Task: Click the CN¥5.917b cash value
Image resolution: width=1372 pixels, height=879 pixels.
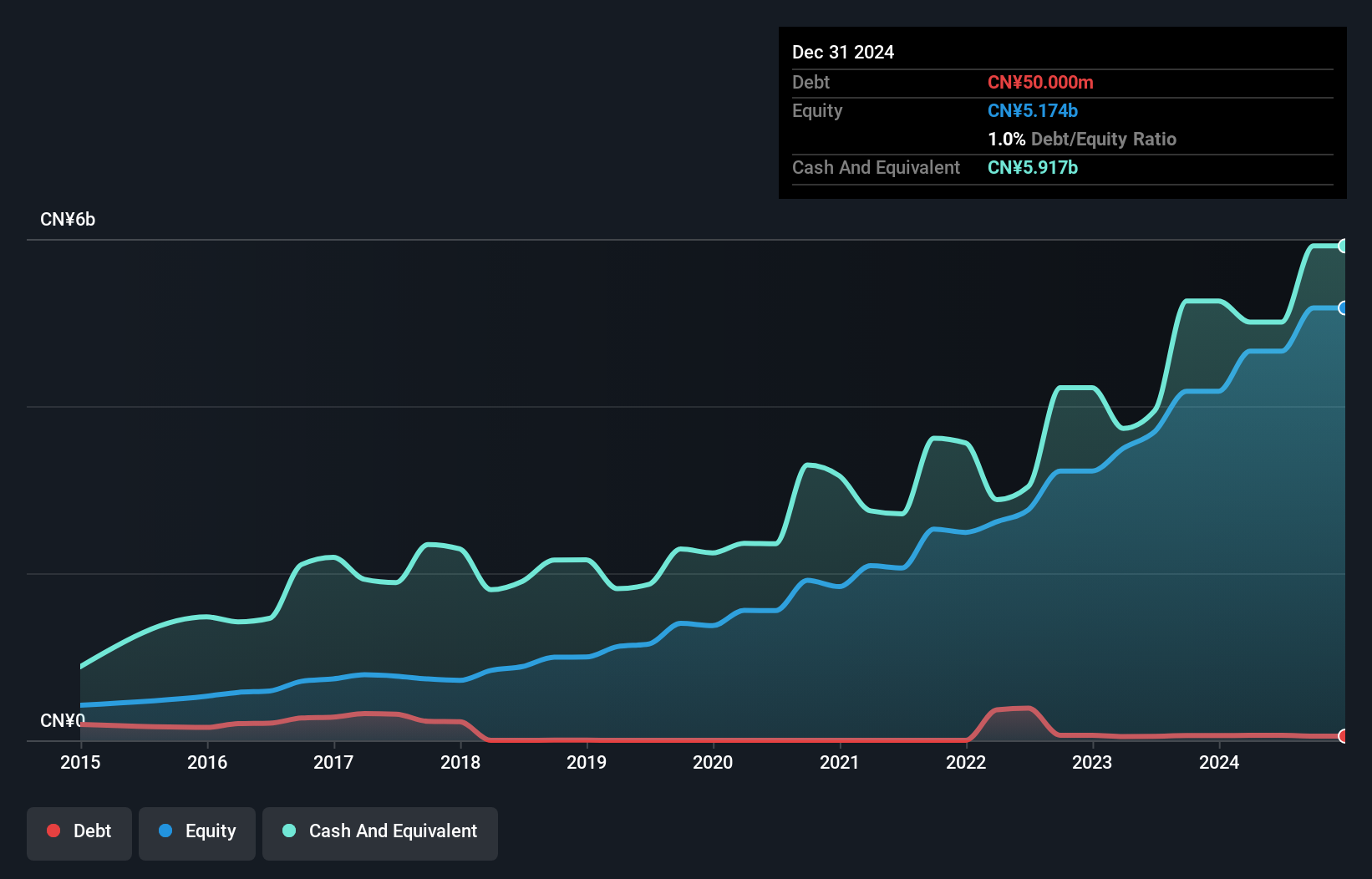Action: [x=1033, y=167]
